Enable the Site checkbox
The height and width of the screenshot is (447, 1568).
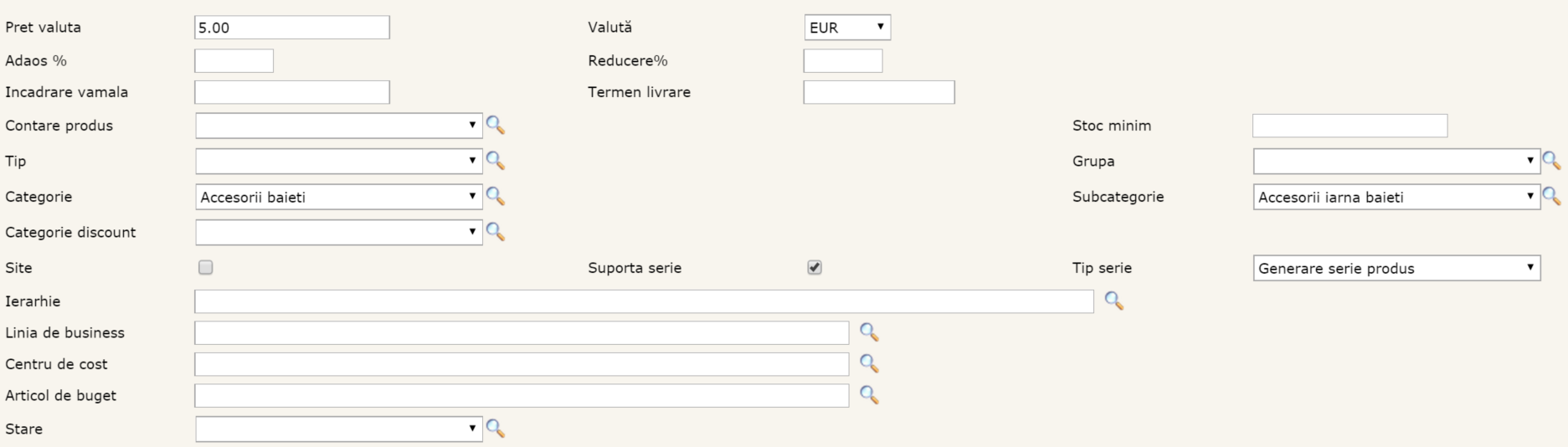[206, 268]
